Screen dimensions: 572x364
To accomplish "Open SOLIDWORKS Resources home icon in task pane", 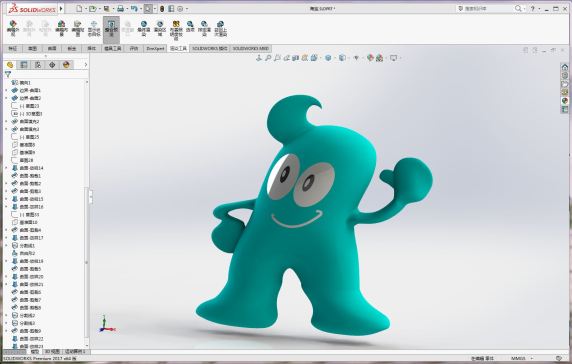I will [x=565, y=67].
